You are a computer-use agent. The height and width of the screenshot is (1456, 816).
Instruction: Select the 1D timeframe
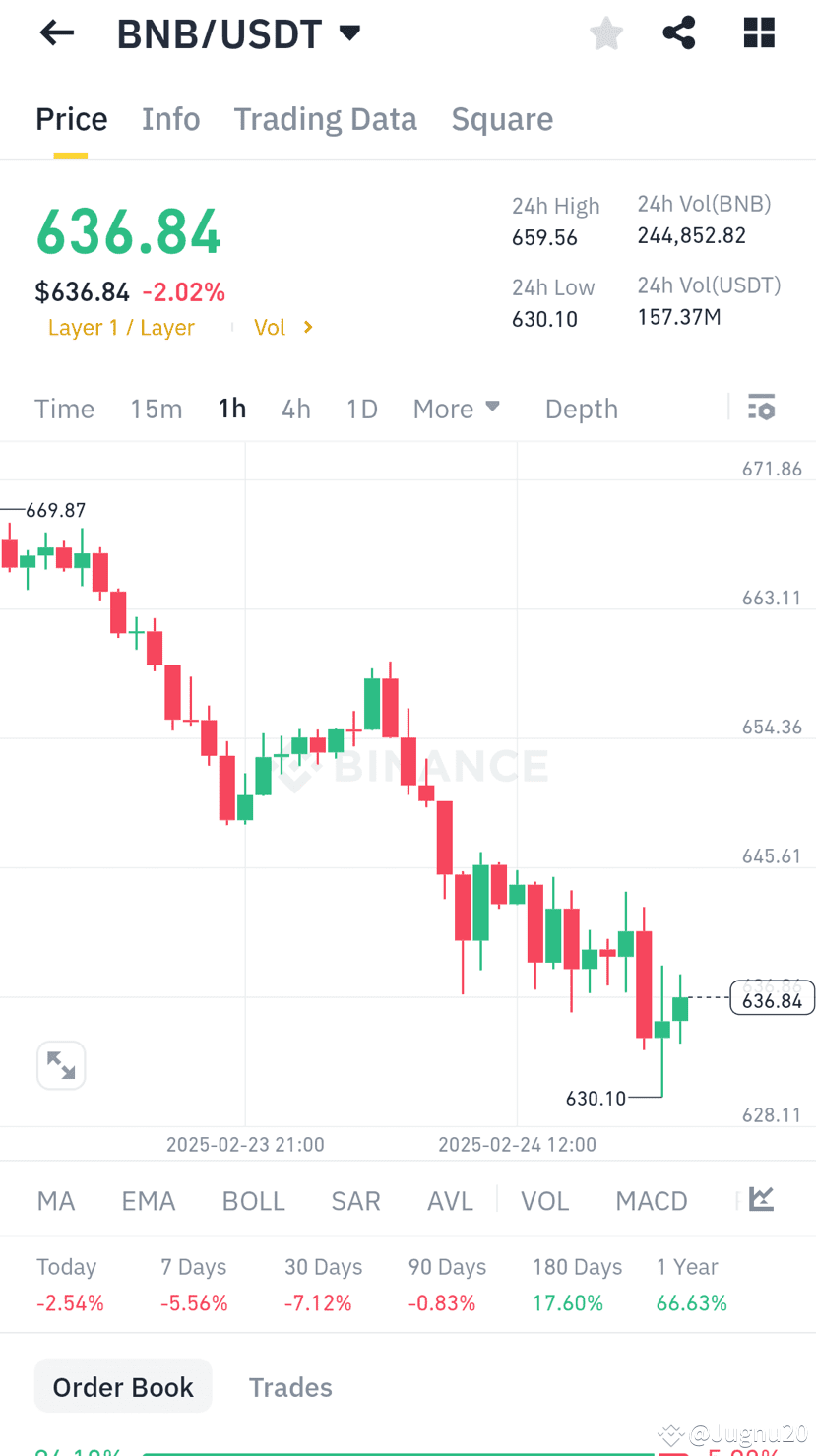(361, 408)
